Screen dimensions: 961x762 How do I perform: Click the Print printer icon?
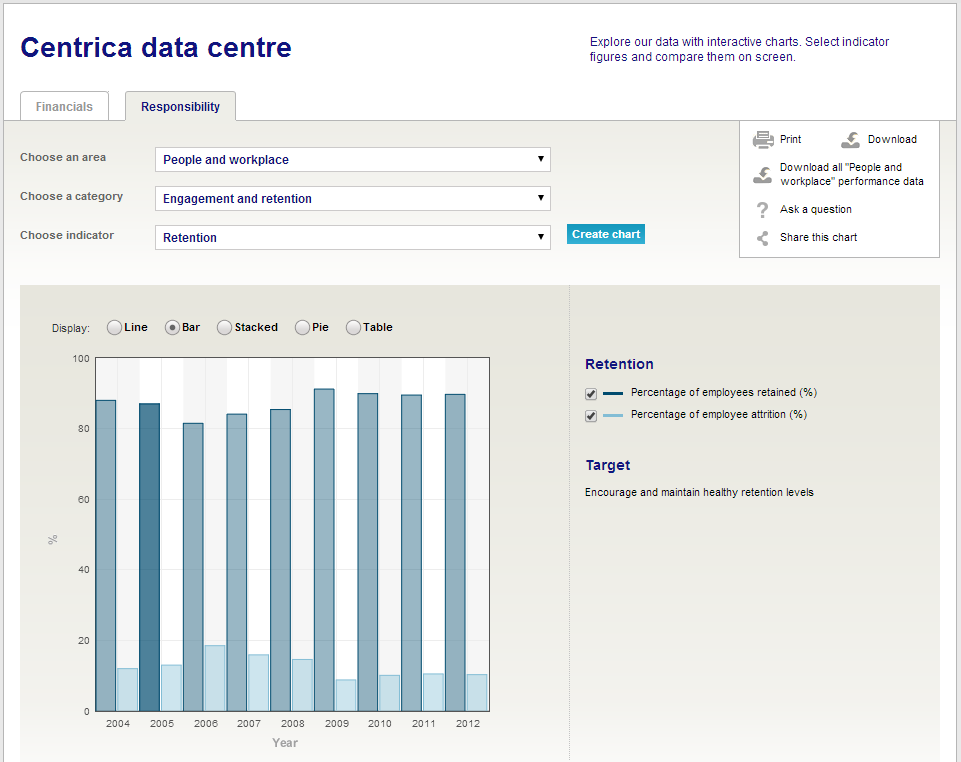pyautogui.click(x=763, y=140)
